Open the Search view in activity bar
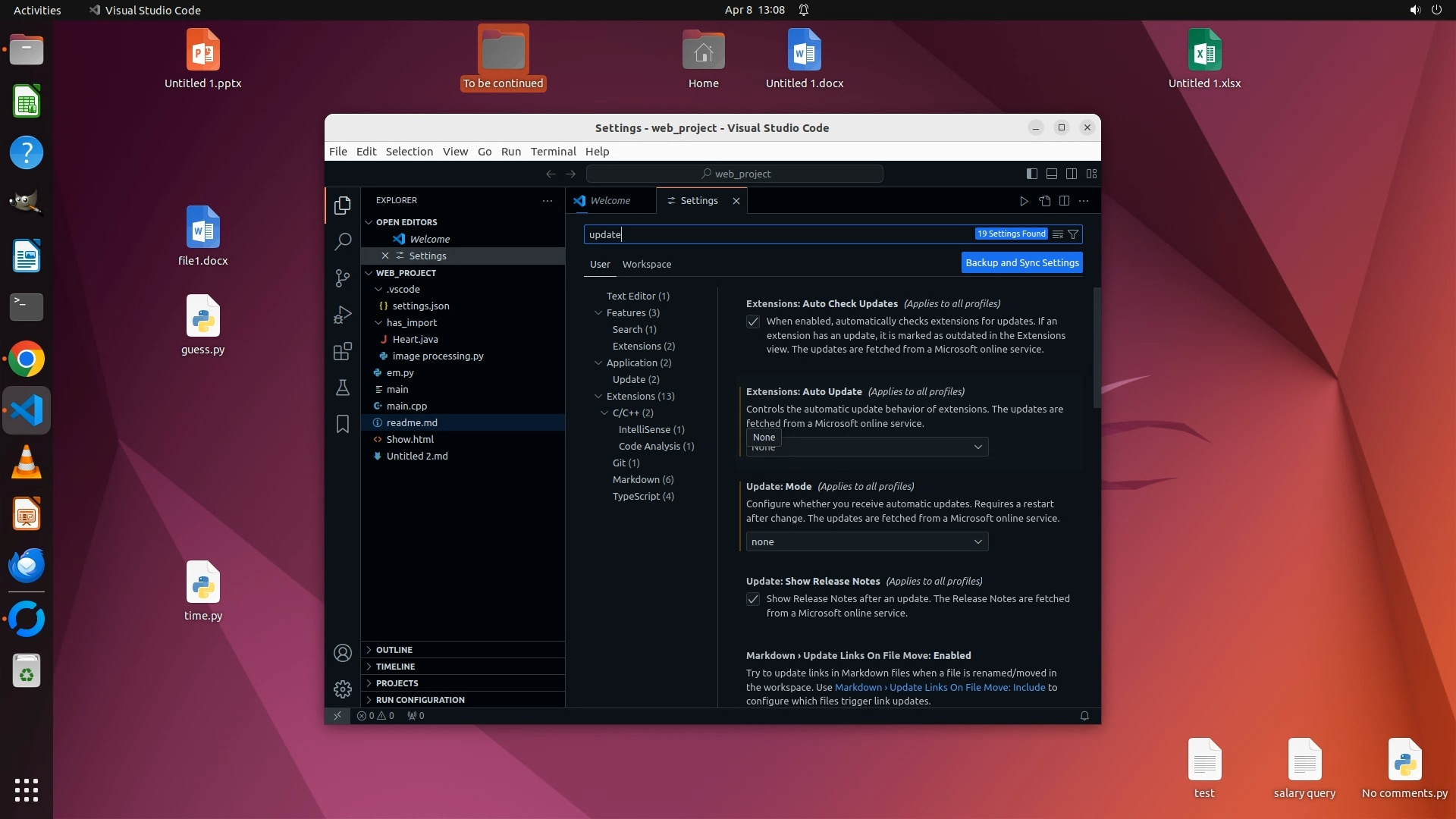This screenshot has height=819, width=1456. click(343, 242)
